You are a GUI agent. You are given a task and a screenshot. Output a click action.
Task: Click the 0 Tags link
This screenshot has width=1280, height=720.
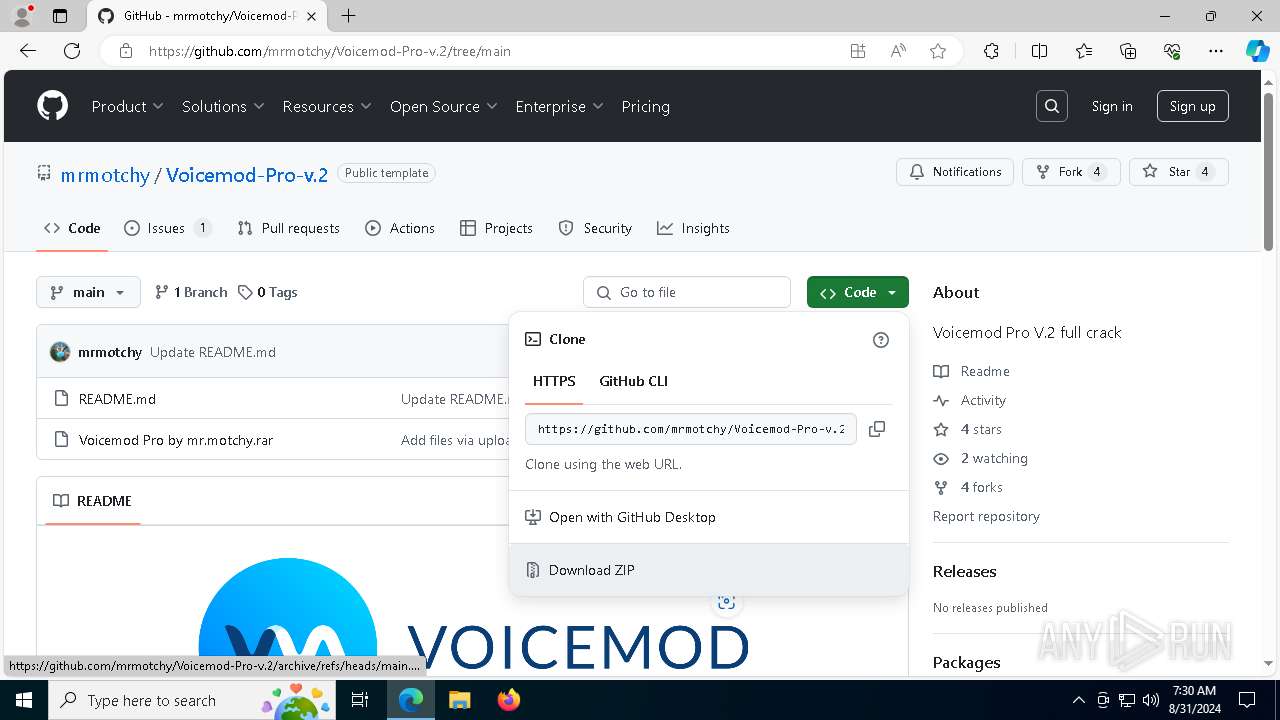(268, 292)
